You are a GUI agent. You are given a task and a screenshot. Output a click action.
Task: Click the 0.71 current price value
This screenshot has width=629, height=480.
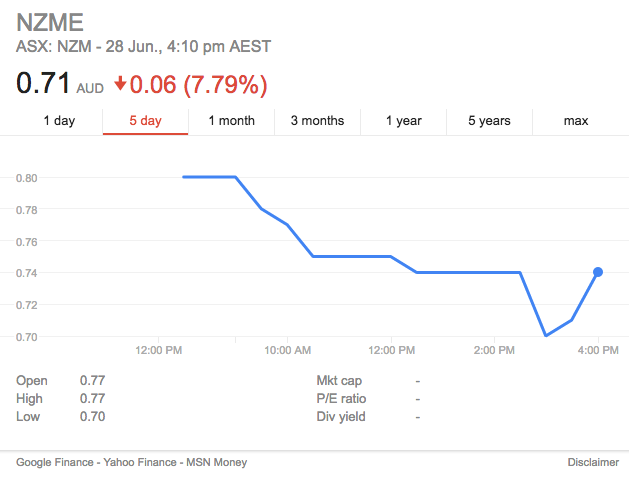pos(43,84)
